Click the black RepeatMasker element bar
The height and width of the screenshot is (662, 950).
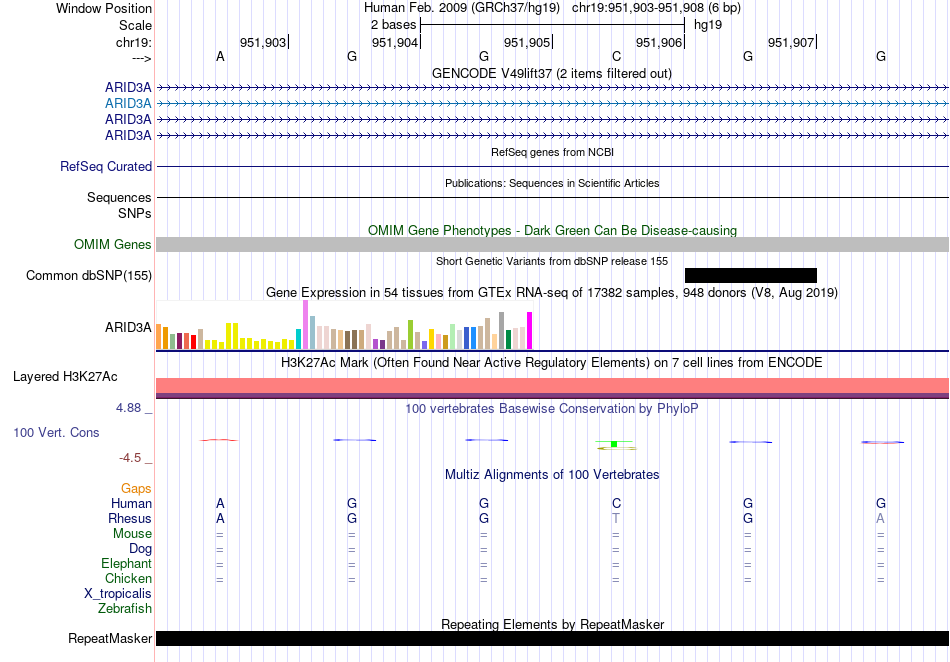(553, 638)
